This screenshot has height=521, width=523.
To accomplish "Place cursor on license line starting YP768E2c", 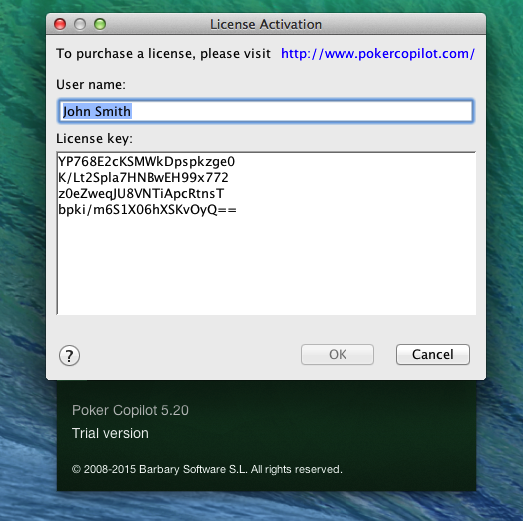I will pyautogui.click(x=146, y=161).
